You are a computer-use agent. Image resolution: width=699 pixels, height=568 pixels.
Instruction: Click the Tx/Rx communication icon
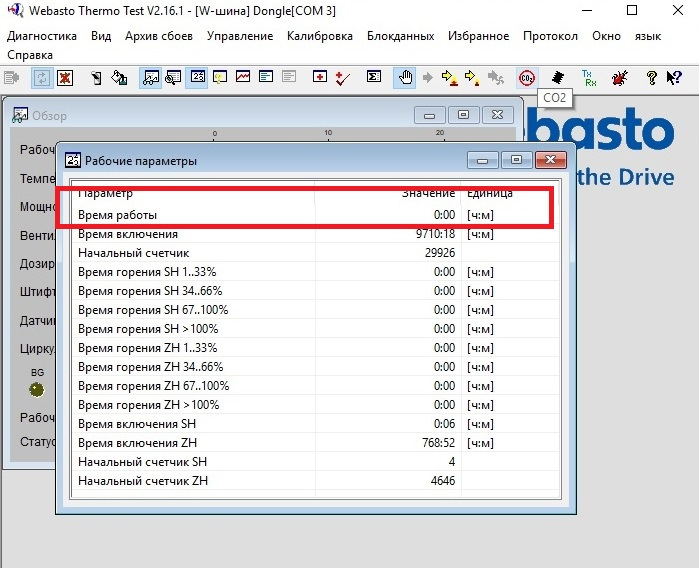pos(588,77)
